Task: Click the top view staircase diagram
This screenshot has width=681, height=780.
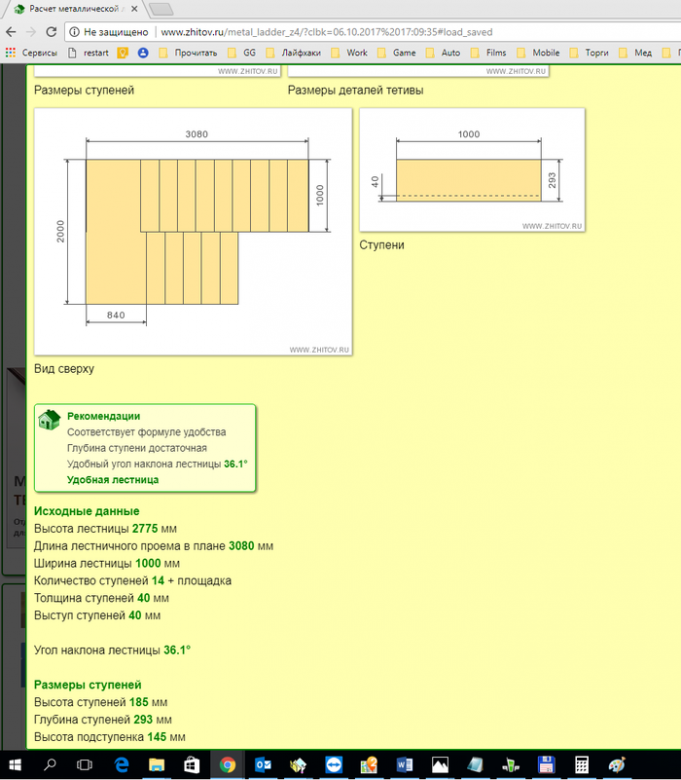Action: click(x=193, y=231)
